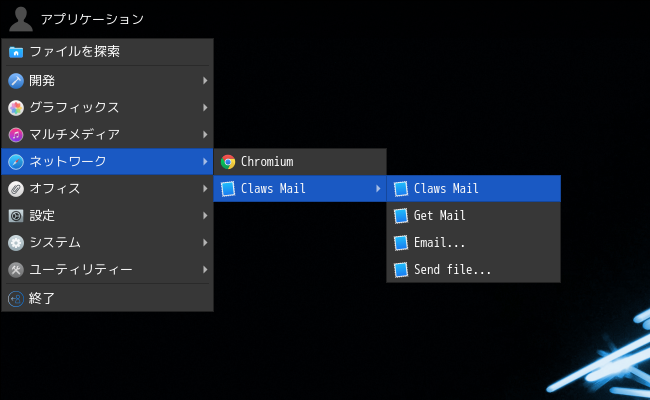Click the blue folder icon for ファイルを探索

16,52
